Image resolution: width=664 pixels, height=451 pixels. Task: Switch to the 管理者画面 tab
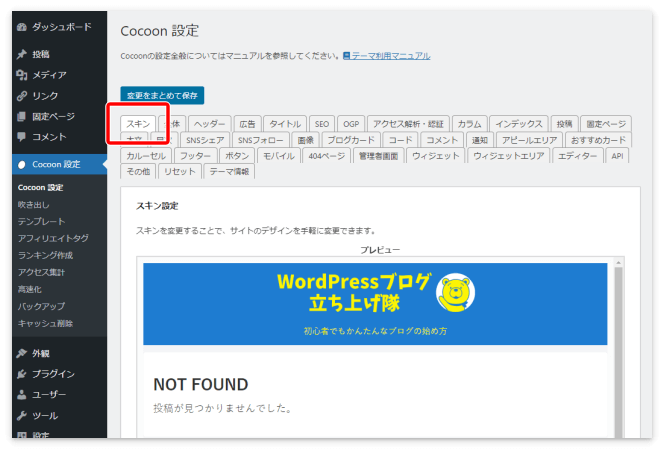pyautogui.click(x=379, y=155)
